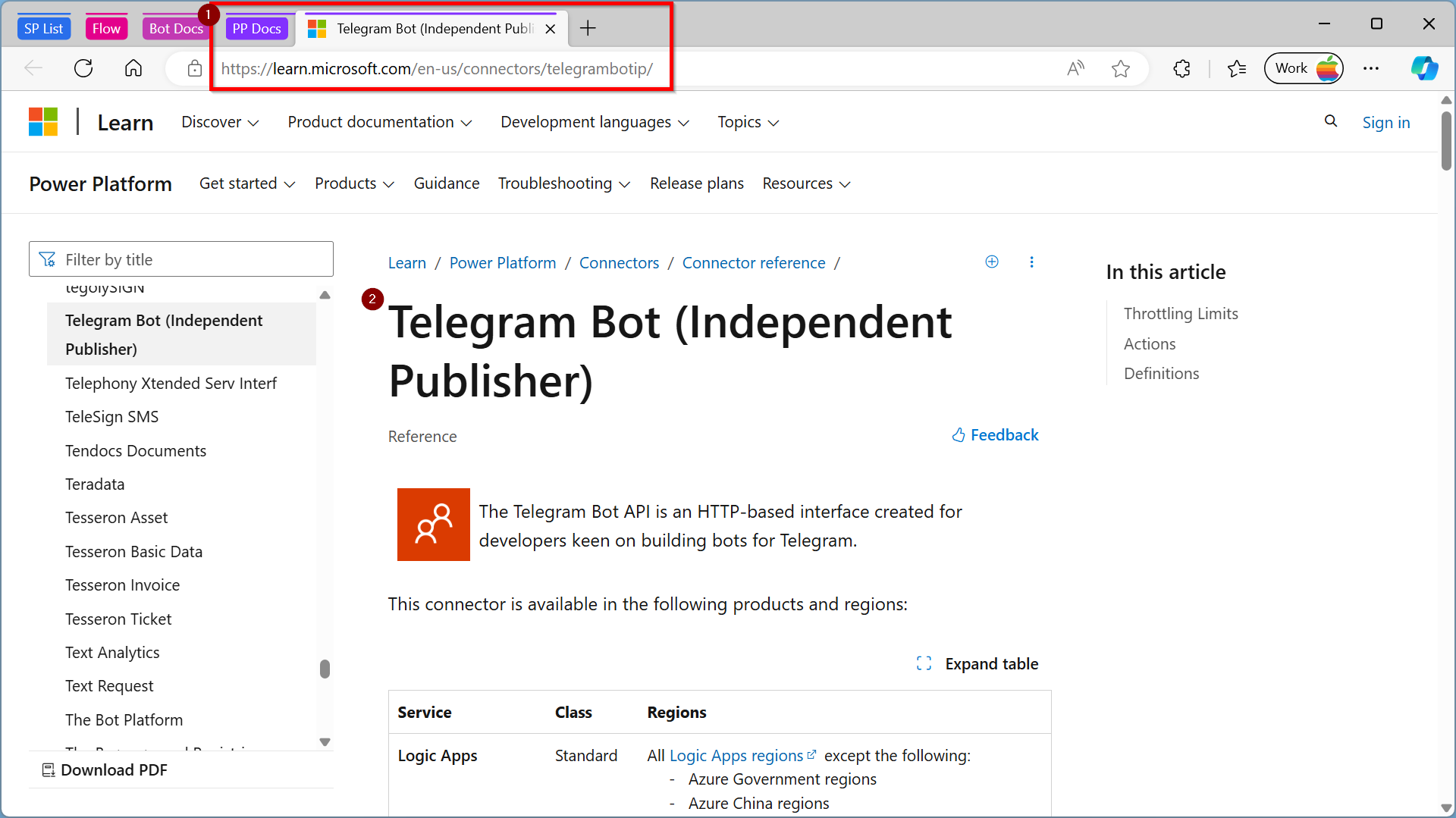Open Tendocs Documents in the sidebar
1456x818 pixels.
[x=136, y=451]
